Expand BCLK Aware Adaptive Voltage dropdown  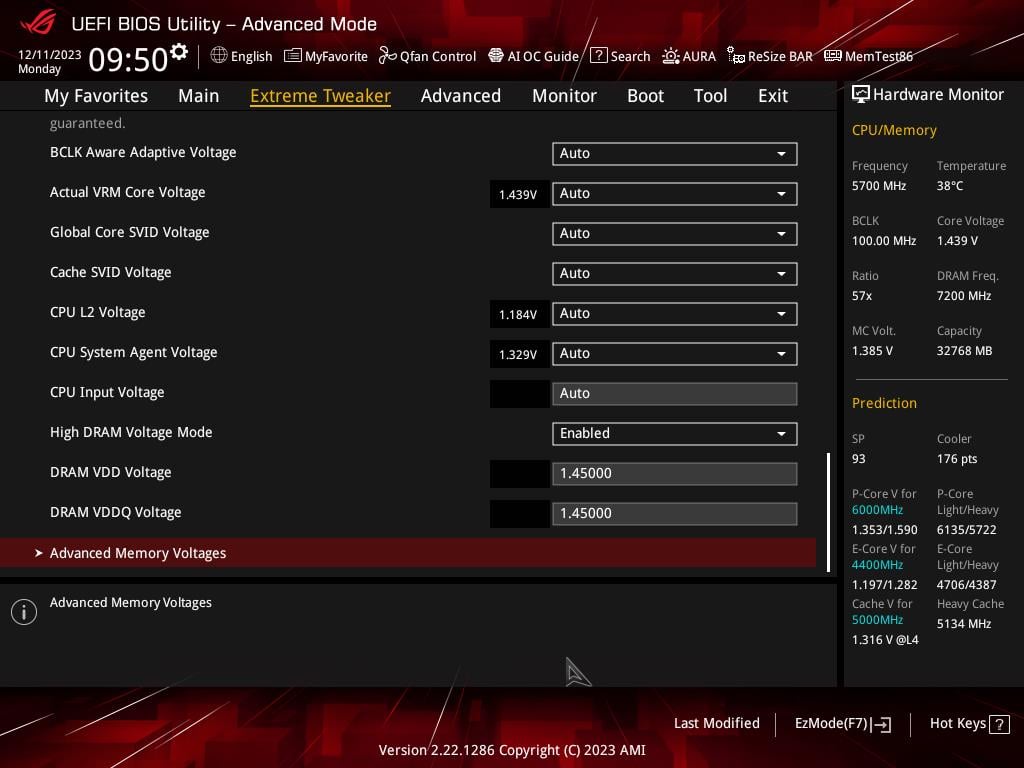tap(674, 153)
